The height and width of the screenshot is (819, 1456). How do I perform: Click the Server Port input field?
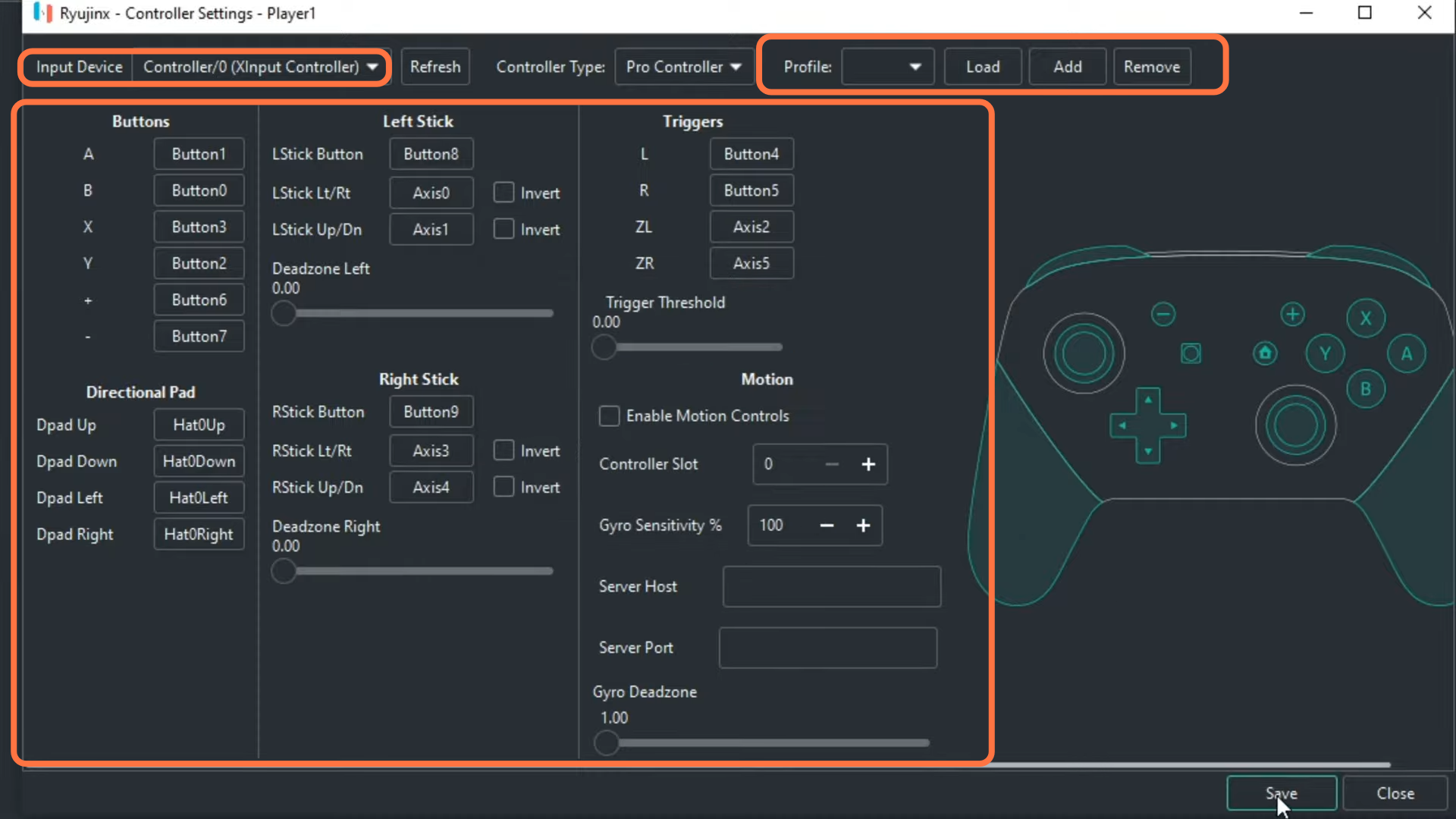click(828, 648)
